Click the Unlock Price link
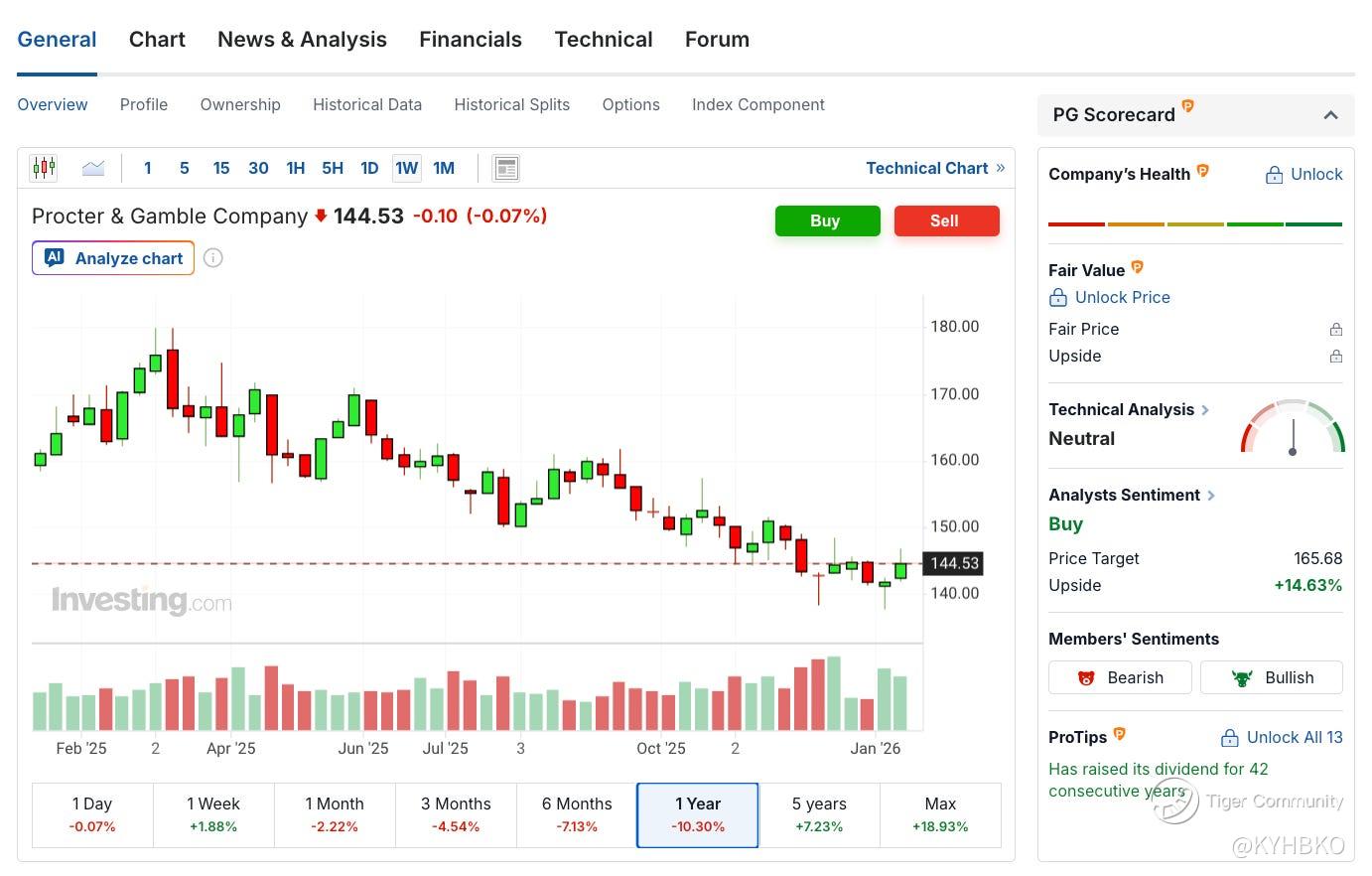This screenshot has height=876, width=1372. point(1109,297)
